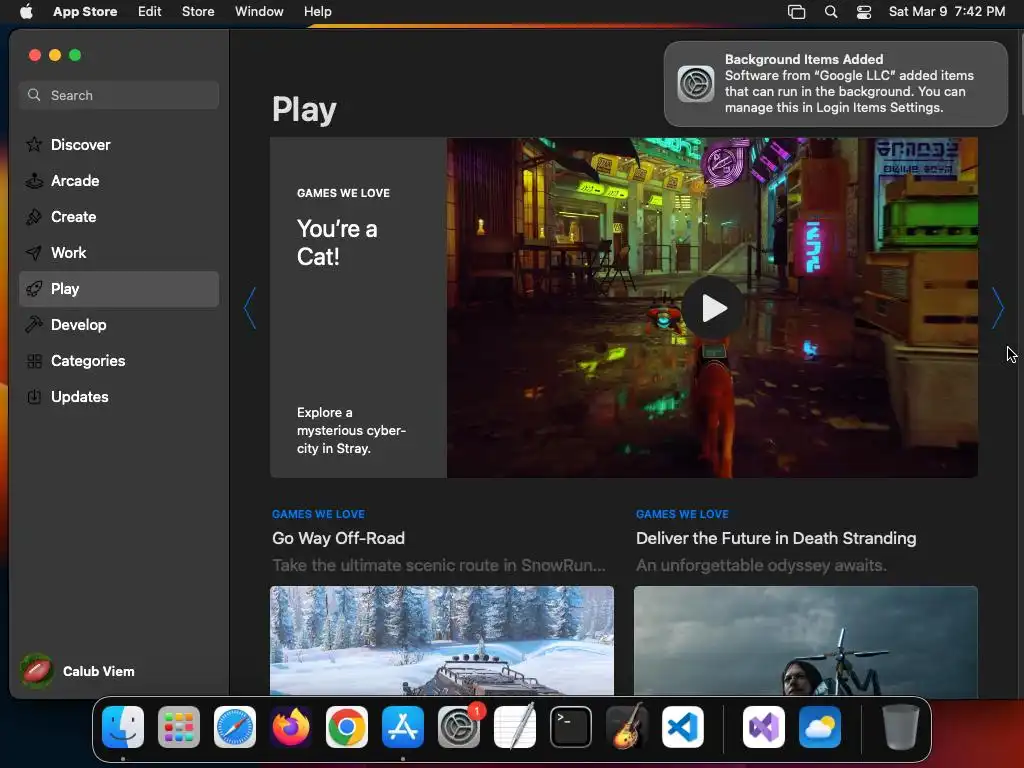1024x768 pixels.
Task: Launch Google Chrome from the Dock
Action: (347, 727)
